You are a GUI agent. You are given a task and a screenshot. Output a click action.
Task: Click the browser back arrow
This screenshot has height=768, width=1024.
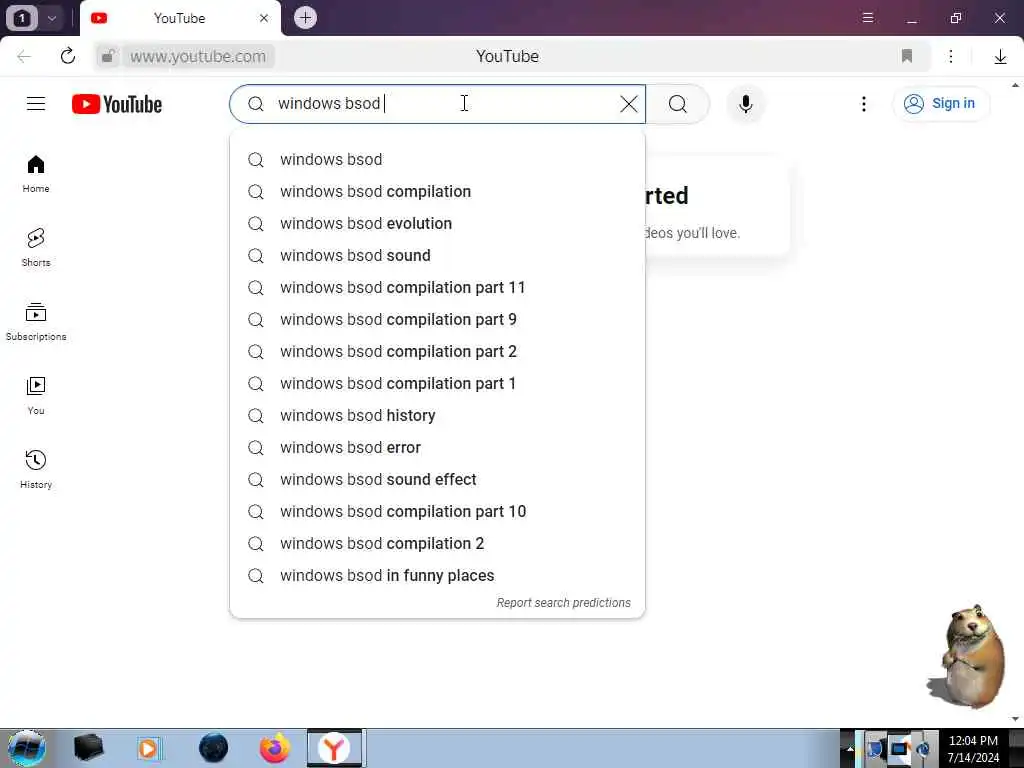(24, 56)
